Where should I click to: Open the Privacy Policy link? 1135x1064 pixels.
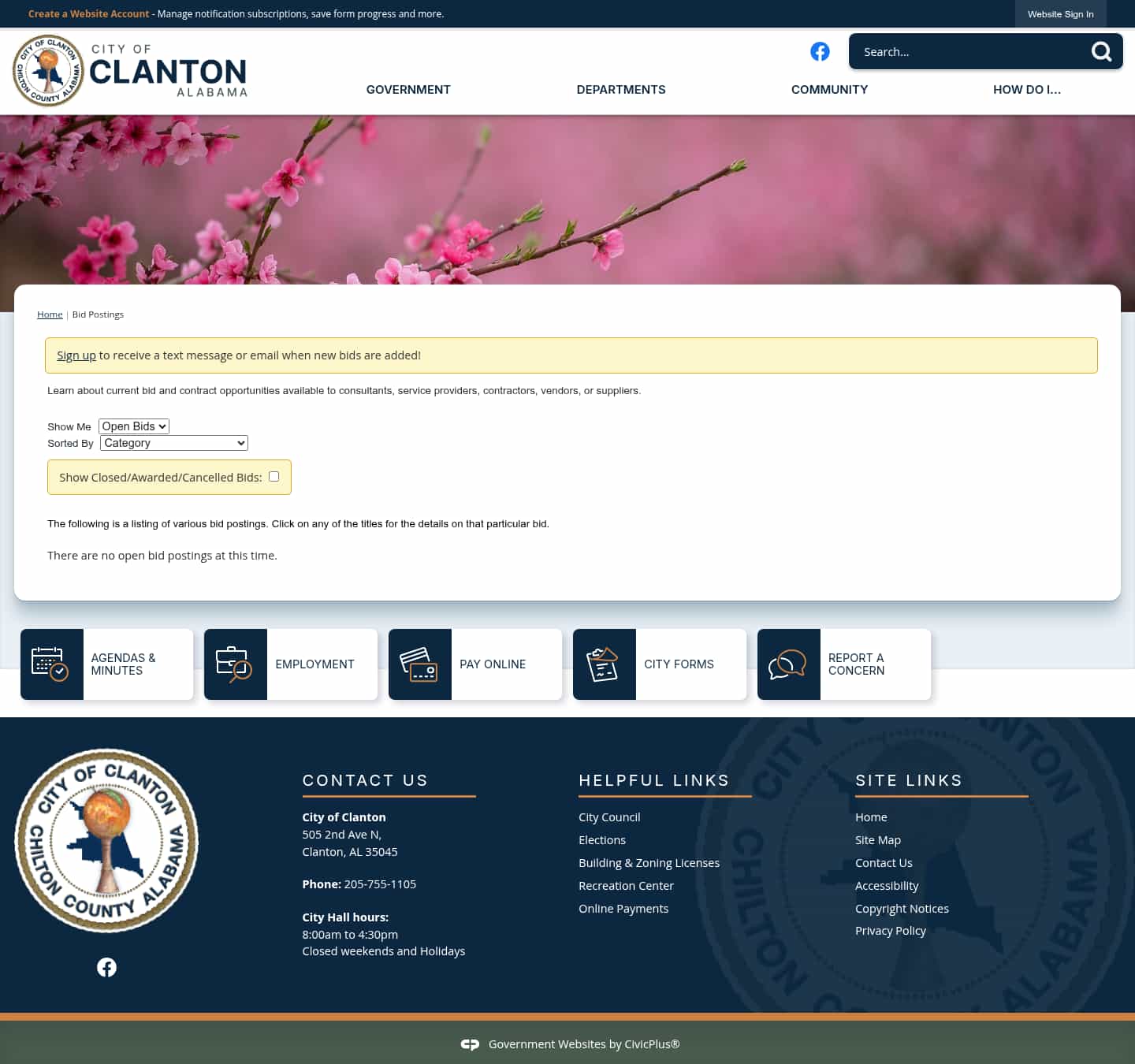point(891,930)
